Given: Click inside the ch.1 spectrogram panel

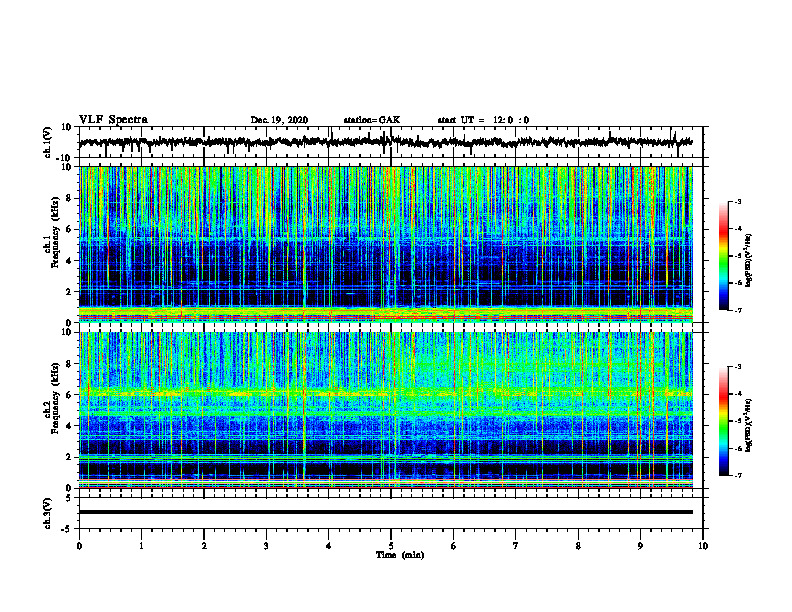Looking at the screenshot, I should pos(386,244).
